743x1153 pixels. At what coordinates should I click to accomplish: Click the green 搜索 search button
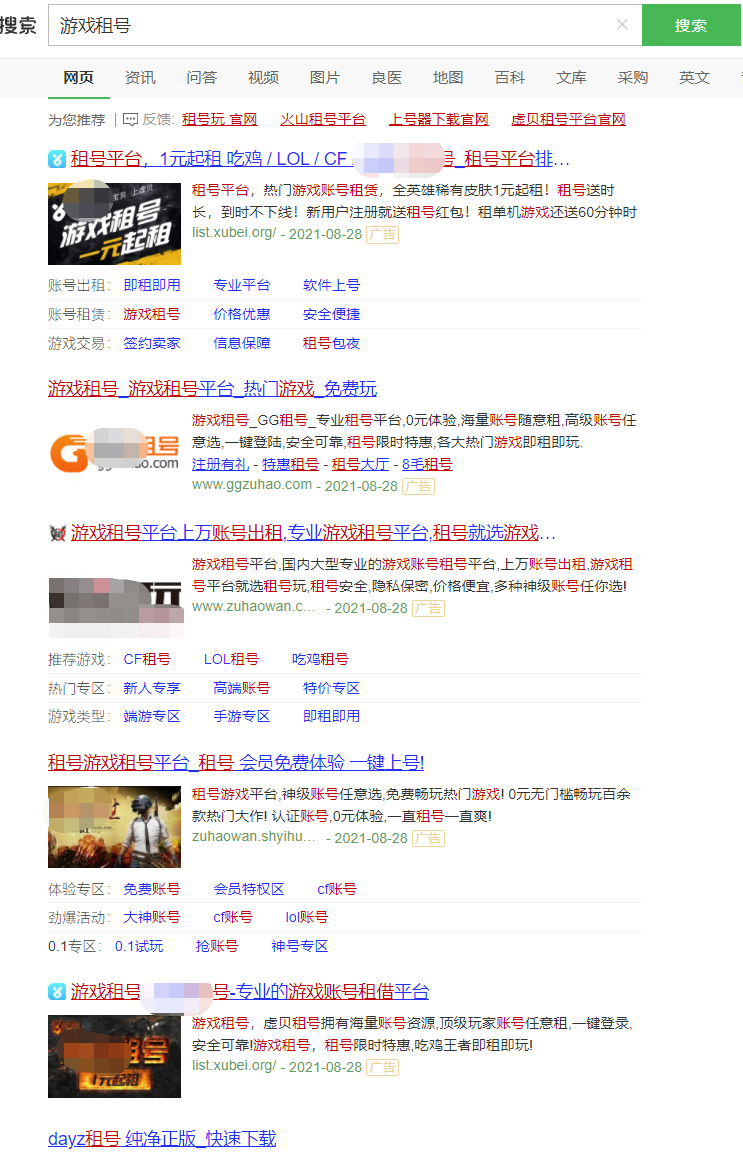tap(690, 25)
